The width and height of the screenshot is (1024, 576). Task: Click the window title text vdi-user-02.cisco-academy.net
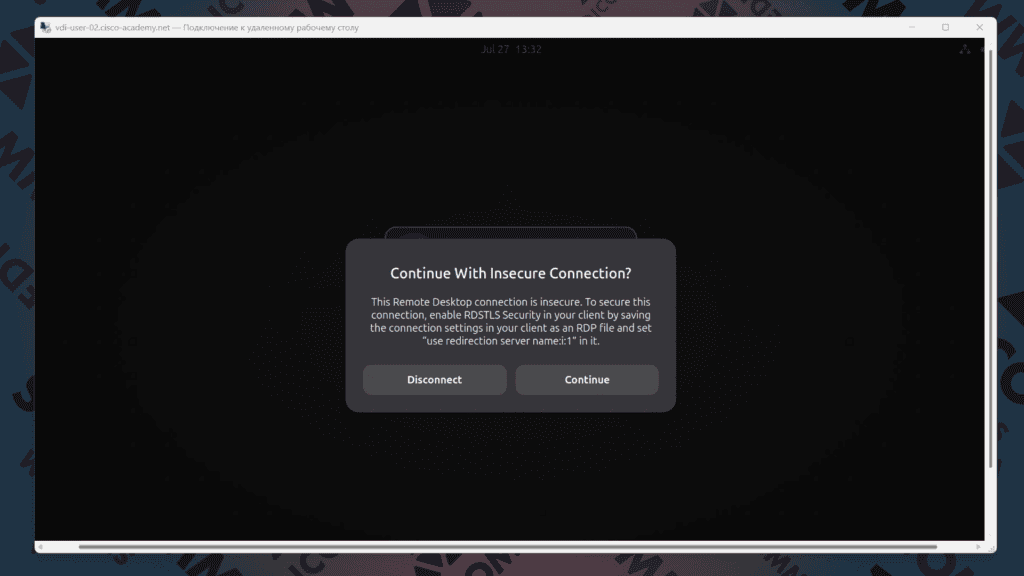tap(112, 27)
